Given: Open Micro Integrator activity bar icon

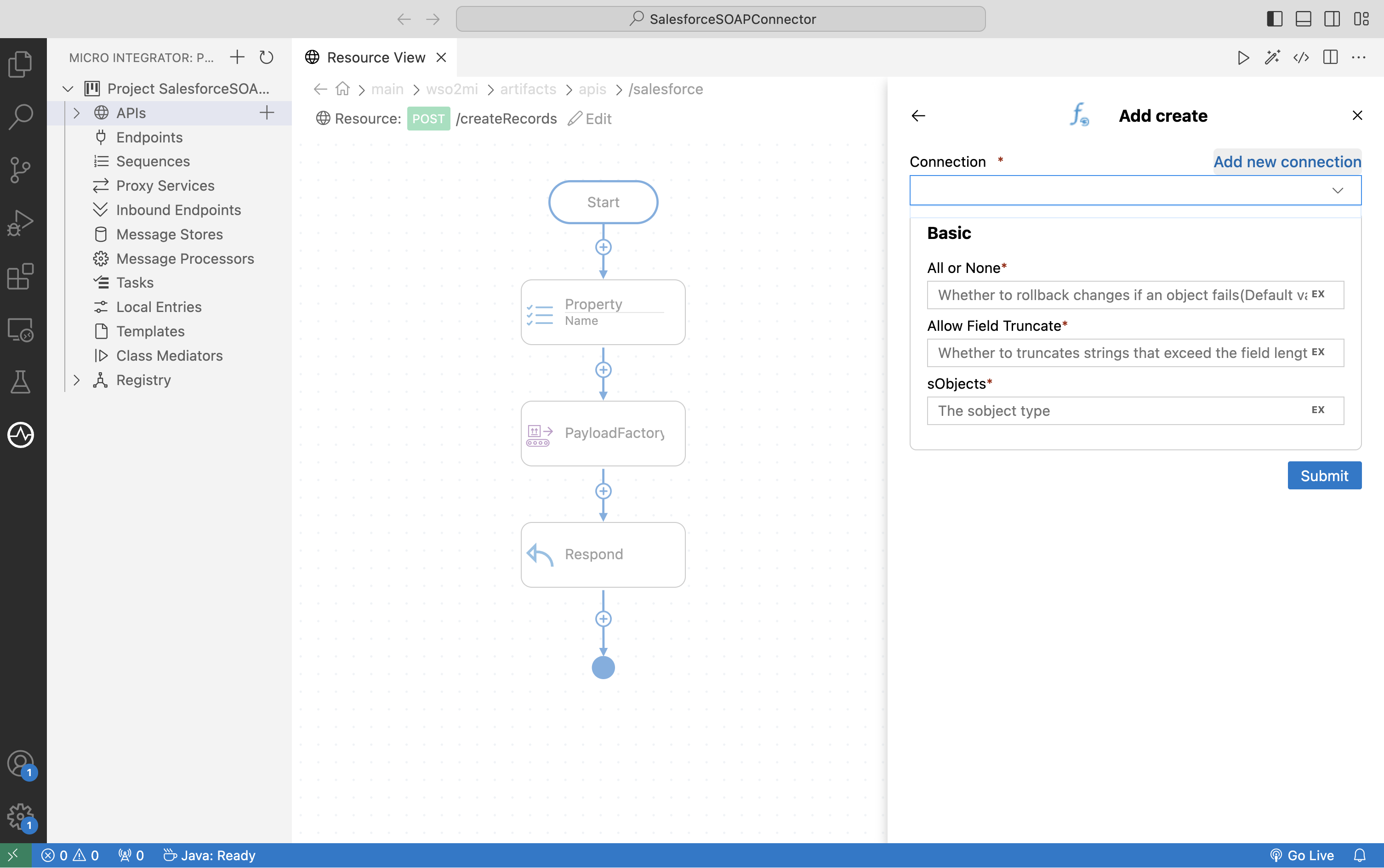Looking at the screenshot, I should 21,435.
